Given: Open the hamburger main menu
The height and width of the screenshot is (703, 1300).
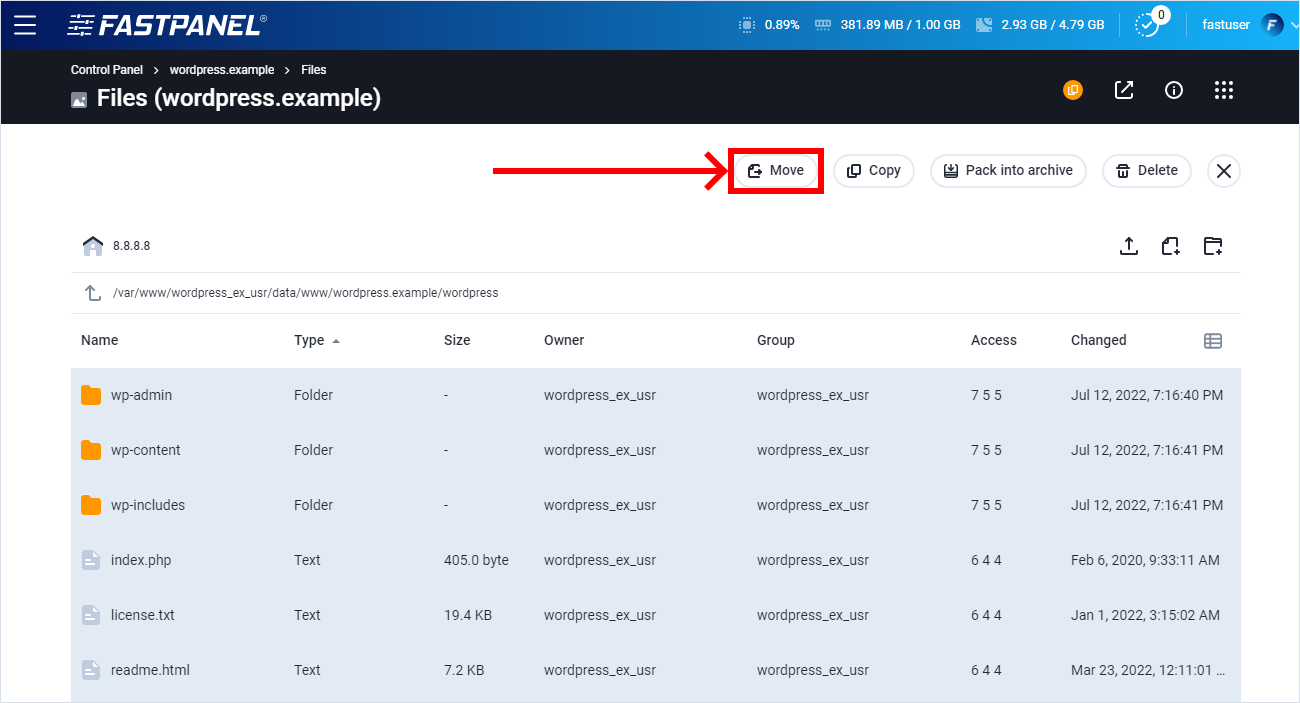Looking at the screenshot, I should (25, 25).
